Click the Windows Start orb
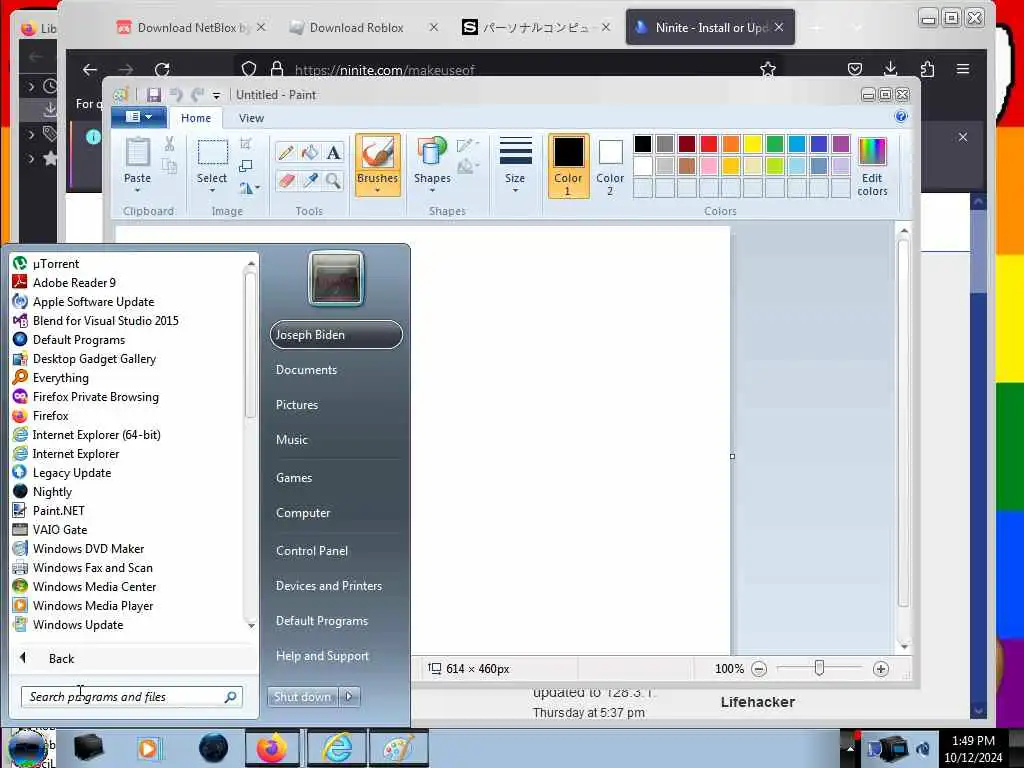 click(27, 748)
